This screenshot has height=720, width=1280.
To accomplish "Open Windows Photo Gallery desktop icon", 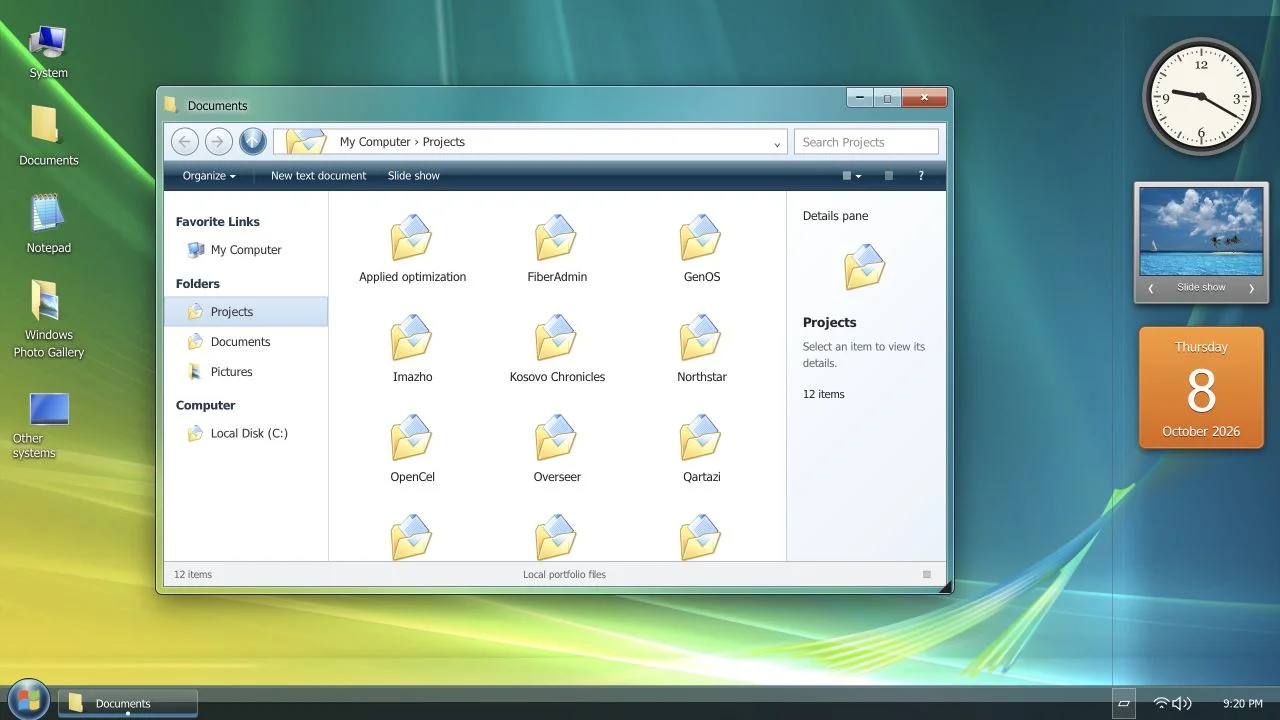I will pos(48,320).
